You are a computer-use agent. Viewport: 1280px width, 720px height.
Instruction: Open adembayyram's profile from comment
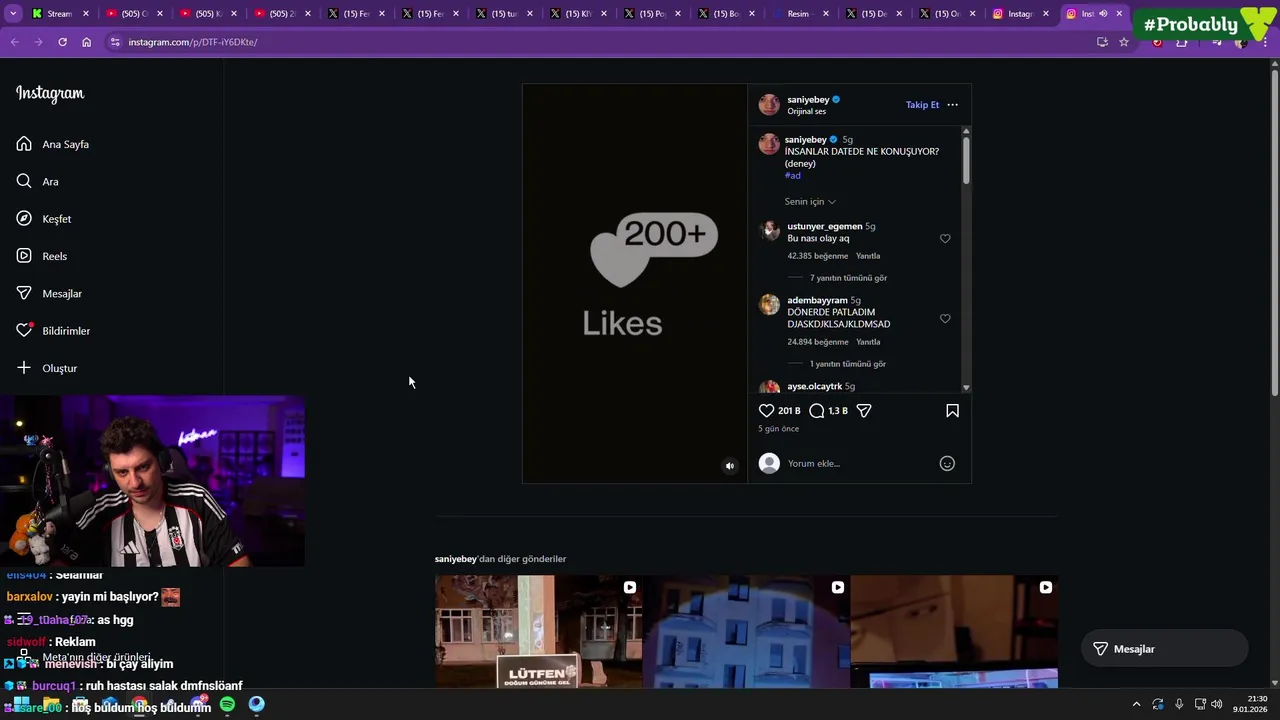pos(817,300)
